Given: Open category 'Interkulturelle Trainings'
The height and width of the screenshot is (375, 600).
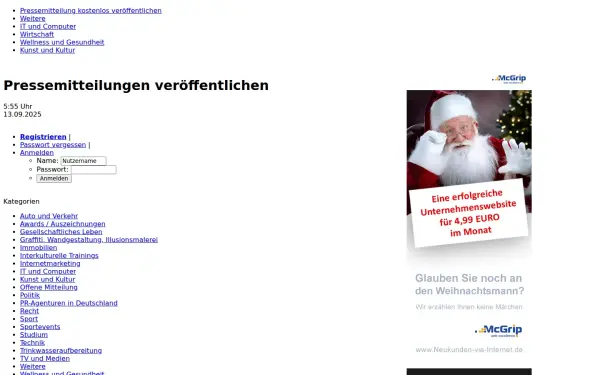Looking at the screenshot, I should (x=59, y=256).
